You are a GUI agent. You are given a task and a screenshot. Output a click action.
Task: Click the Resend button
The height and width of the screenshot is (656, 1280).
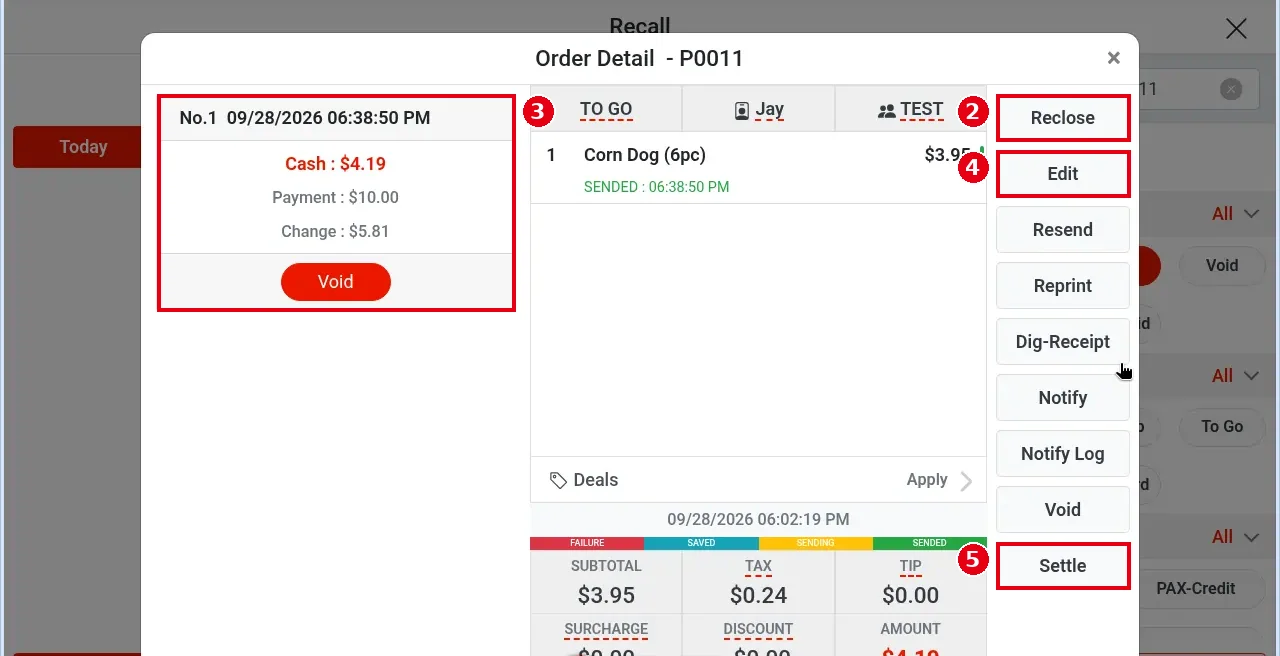(x=1063, y=230)
